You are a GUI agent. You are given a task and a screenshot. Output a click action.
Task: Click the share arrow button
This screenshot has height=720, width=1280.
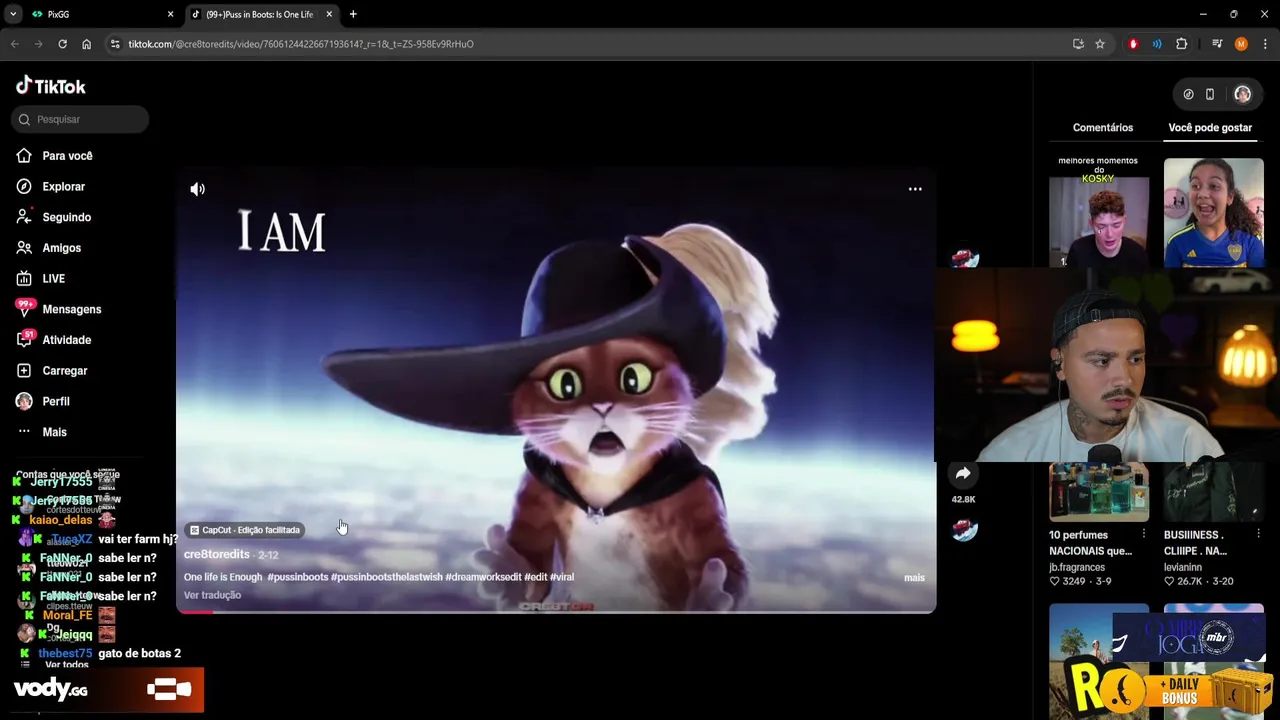pos(963,474)
